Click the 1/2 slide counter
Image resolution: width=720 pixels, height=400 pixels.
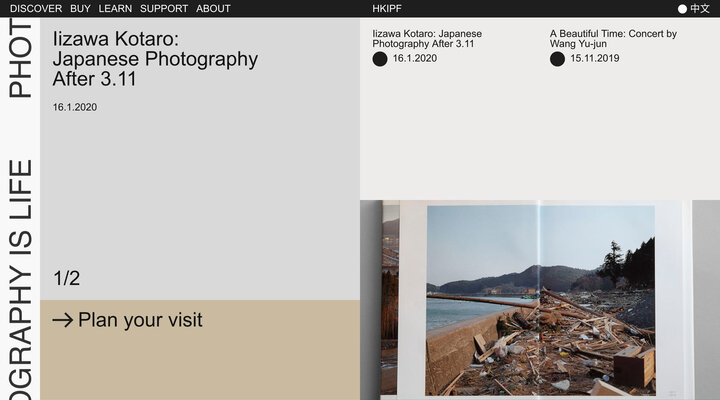[x=67, y=278]
